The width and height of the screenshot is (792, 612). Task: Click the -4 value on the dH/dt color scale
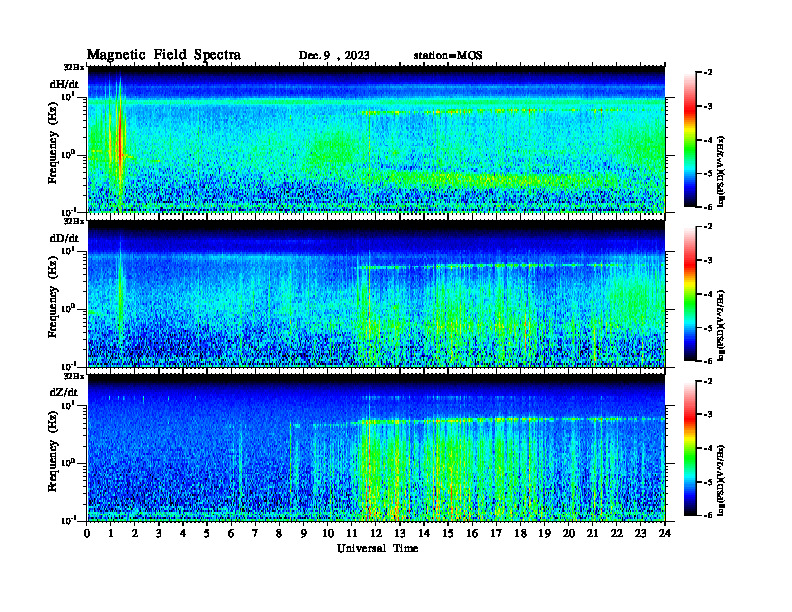708,140
